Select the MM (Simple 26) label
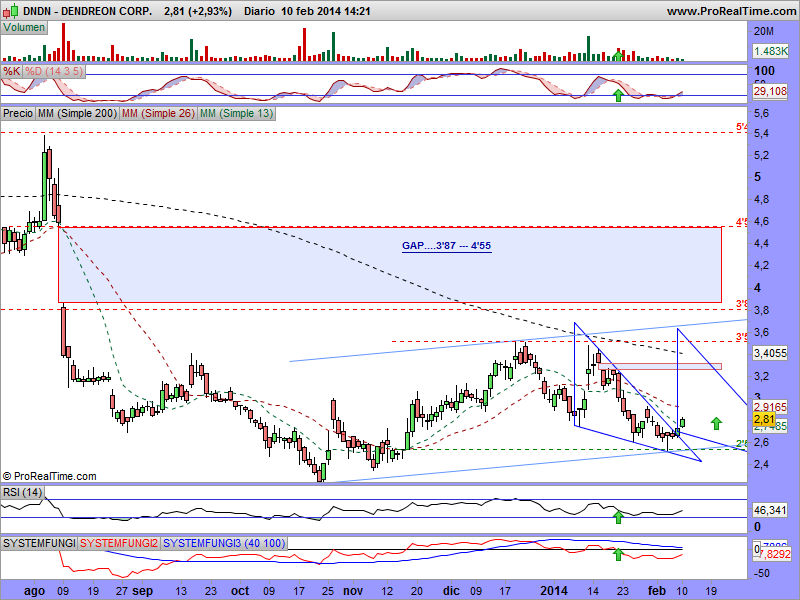This screenshot has width=800, height=600. coord(158,113)
